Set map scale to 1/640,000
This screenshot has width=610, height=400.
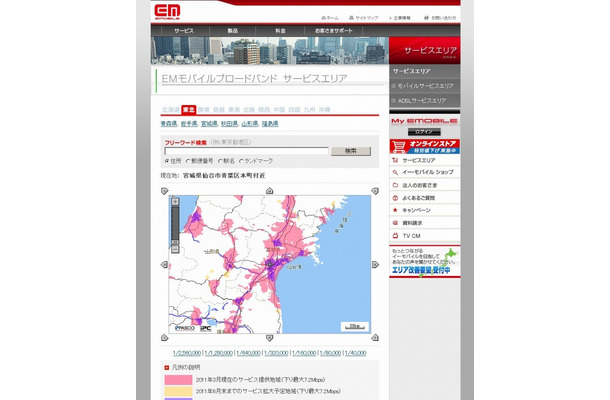248,353
